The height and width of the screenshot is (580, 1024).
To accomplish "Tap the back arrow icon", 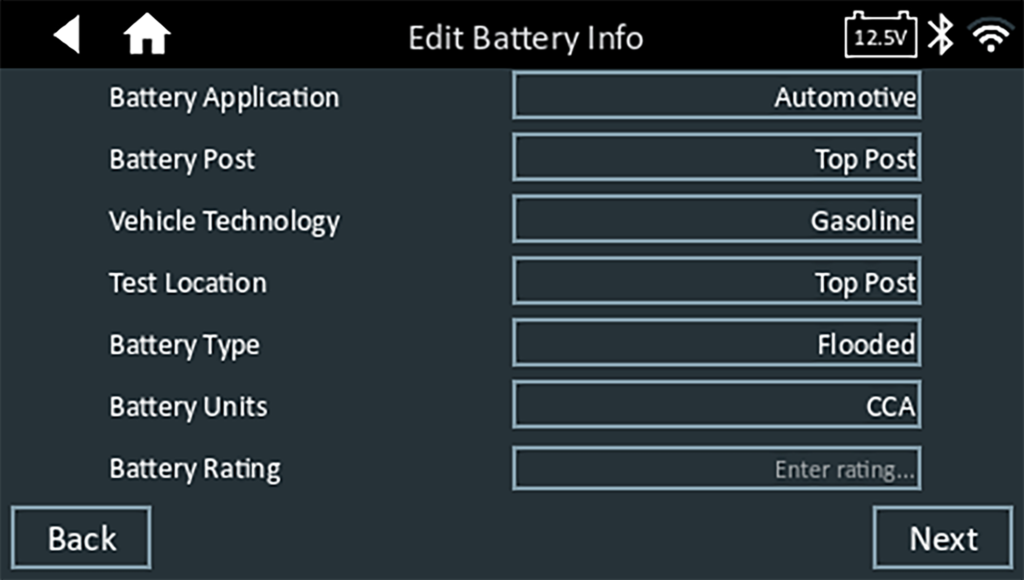I will pos(67,36).
